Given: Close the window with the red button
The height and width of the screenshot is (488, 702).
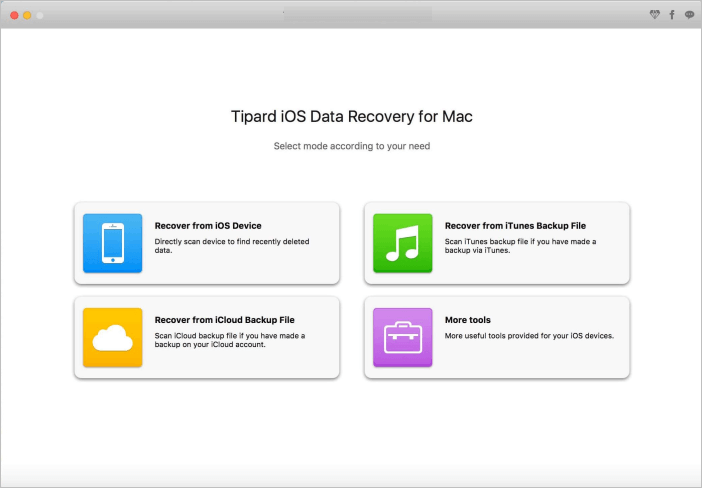Looking at the screenshot, I should click(14, 15).
